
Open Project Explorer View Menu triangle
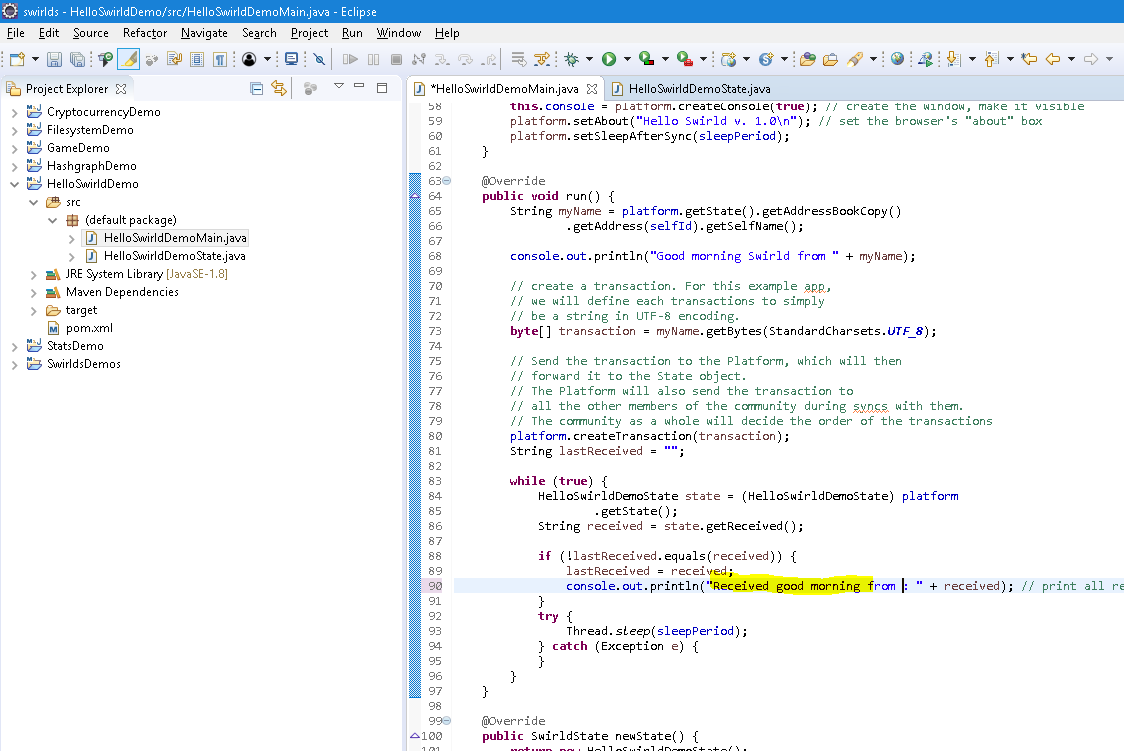[x=338, y=86]
